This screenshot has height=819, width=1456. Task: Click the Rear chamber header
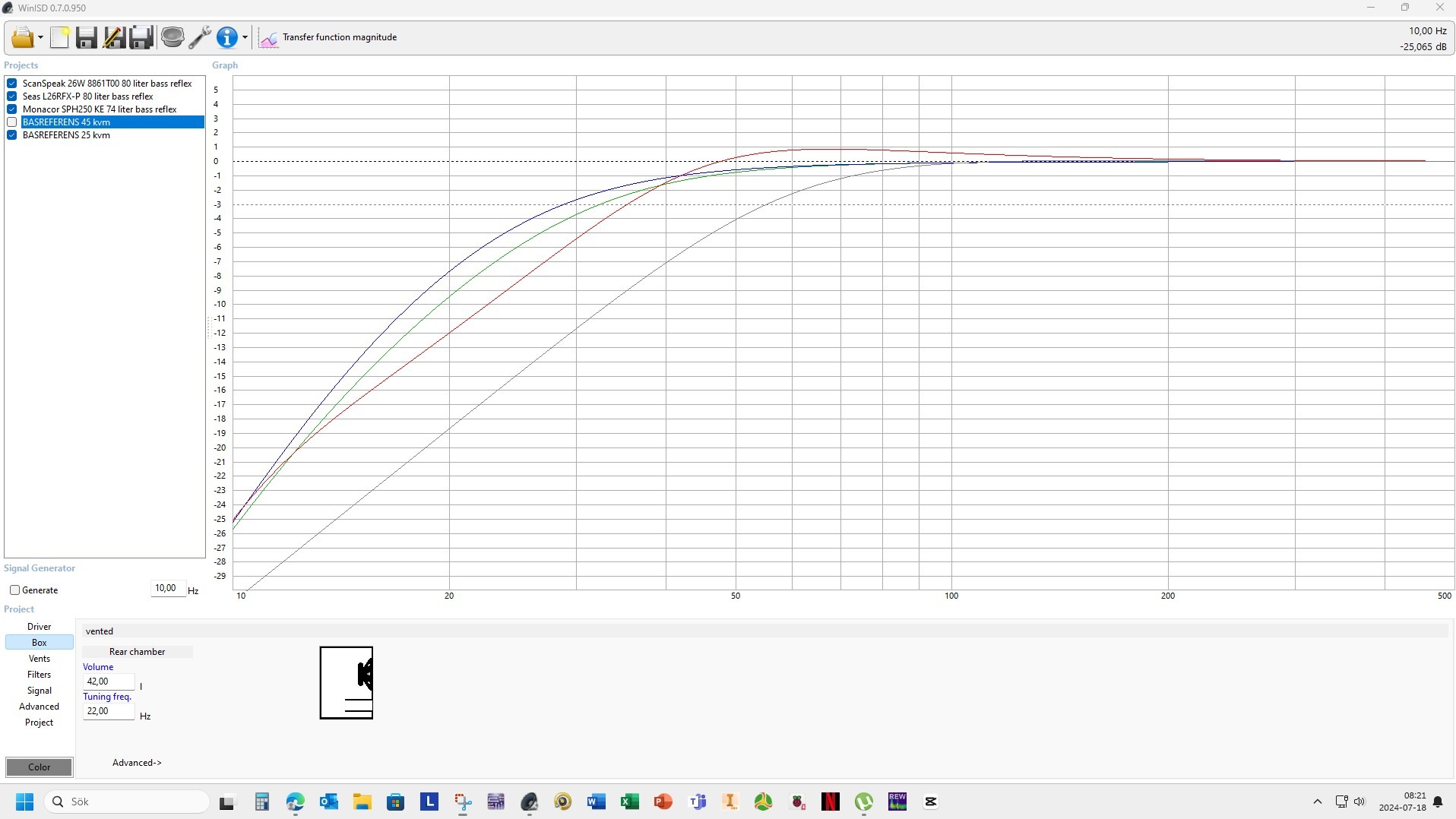tap(138, 652)
